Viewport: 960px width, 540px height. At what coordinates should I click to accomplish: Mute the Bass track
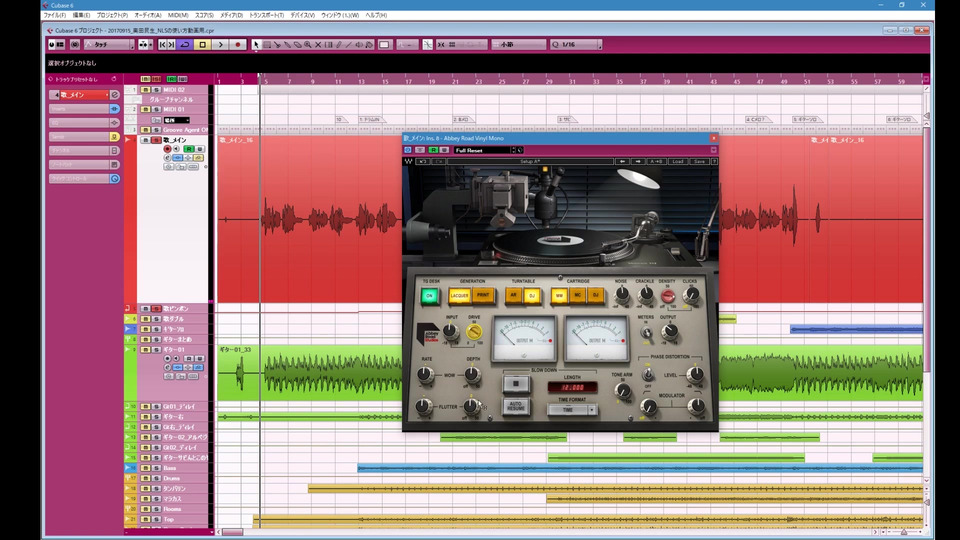[146, 468]
